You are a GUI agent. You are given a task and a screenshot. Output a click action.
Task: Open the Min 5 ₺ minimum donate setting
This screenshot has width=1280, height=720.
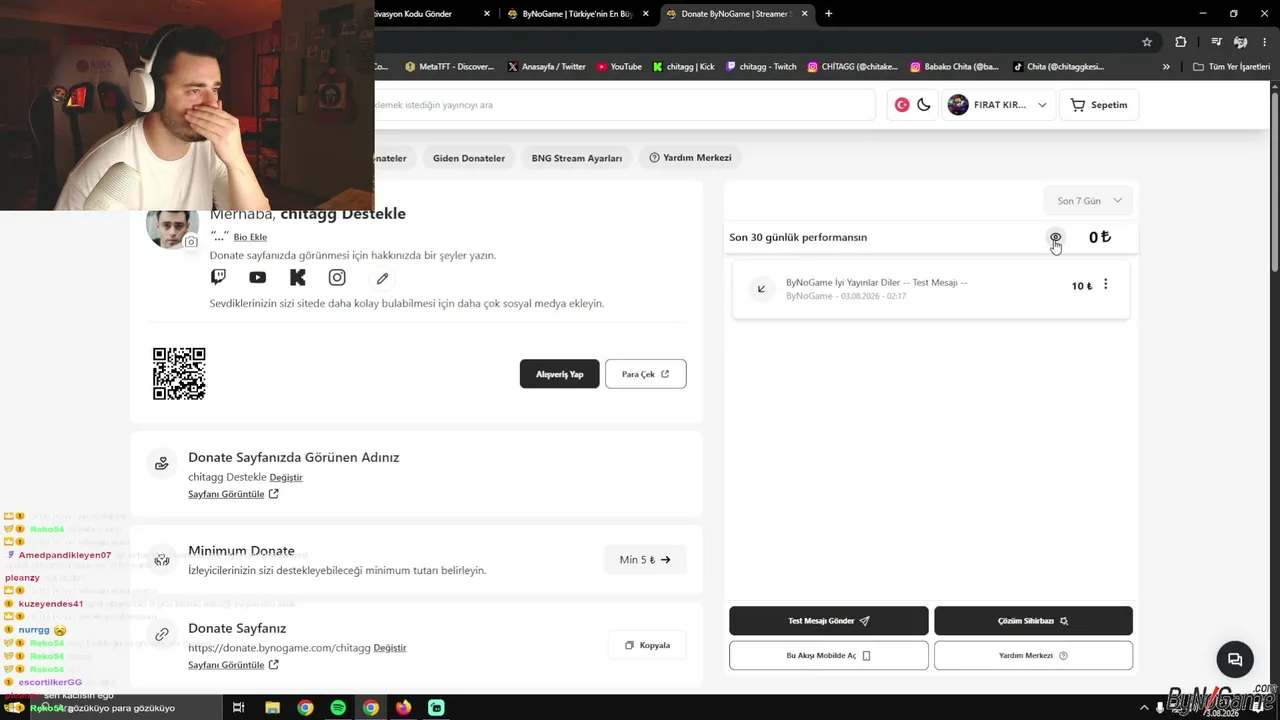645,560
